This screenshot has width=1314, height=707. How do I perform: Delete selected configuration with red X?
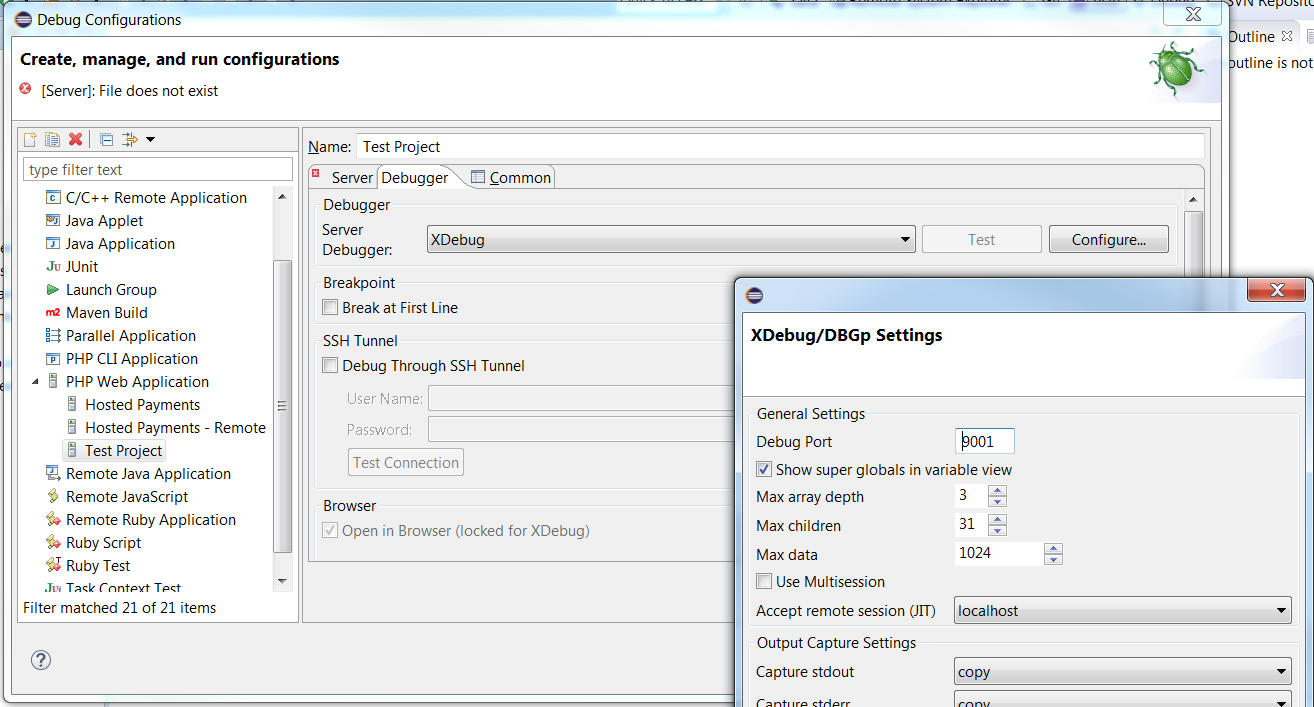coord(75,139)
